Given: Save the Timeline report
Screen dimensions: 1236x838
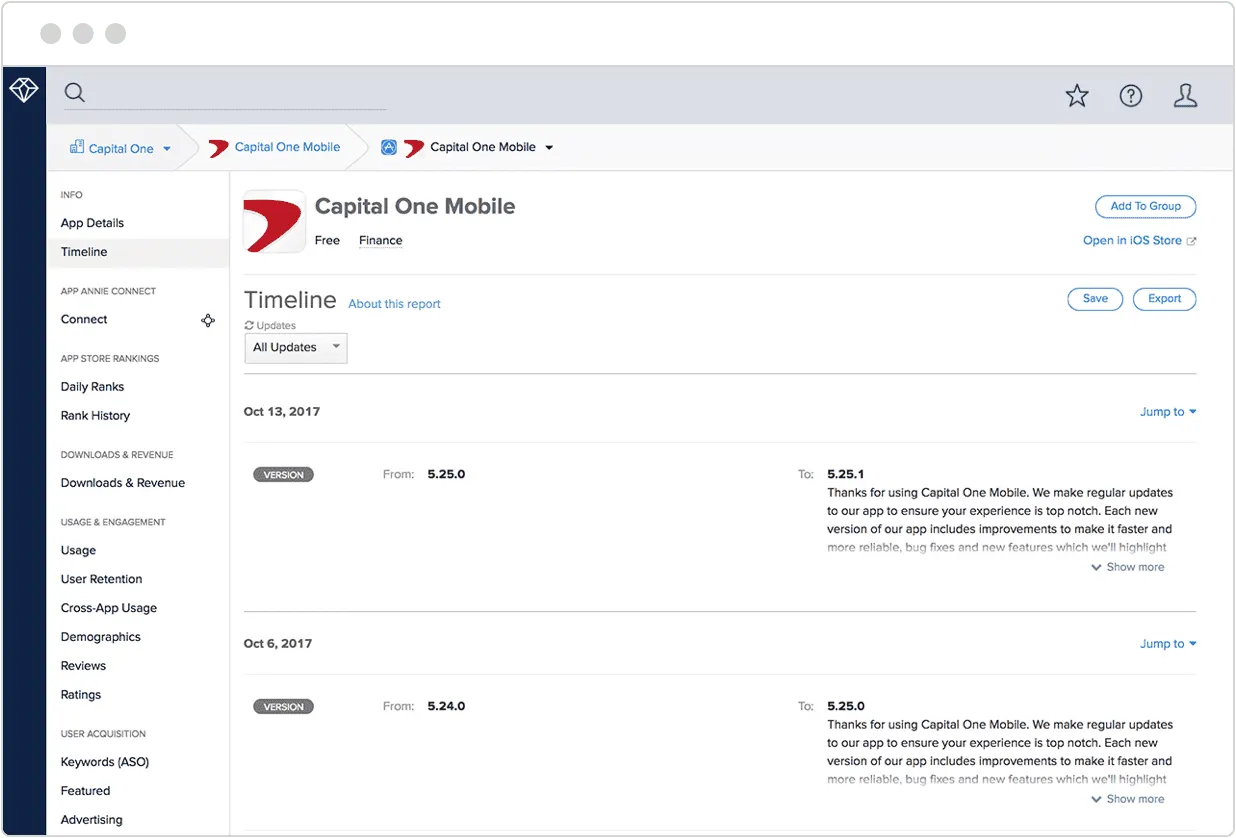Looking at the screenshot, I should click(1095, 299).
